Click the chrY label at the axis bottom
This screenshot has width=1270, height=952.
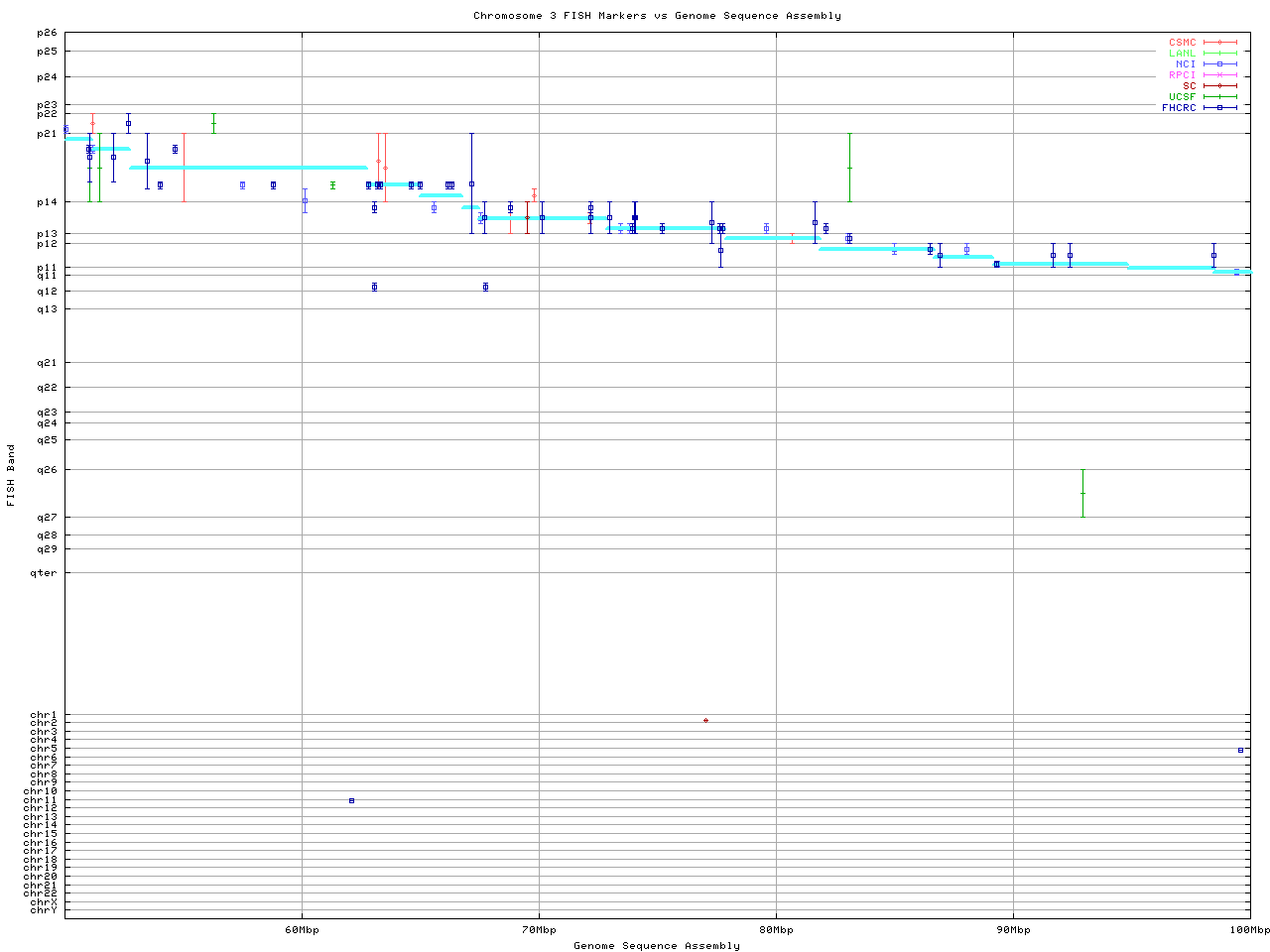pyautogui.click(x=44, y=910)
